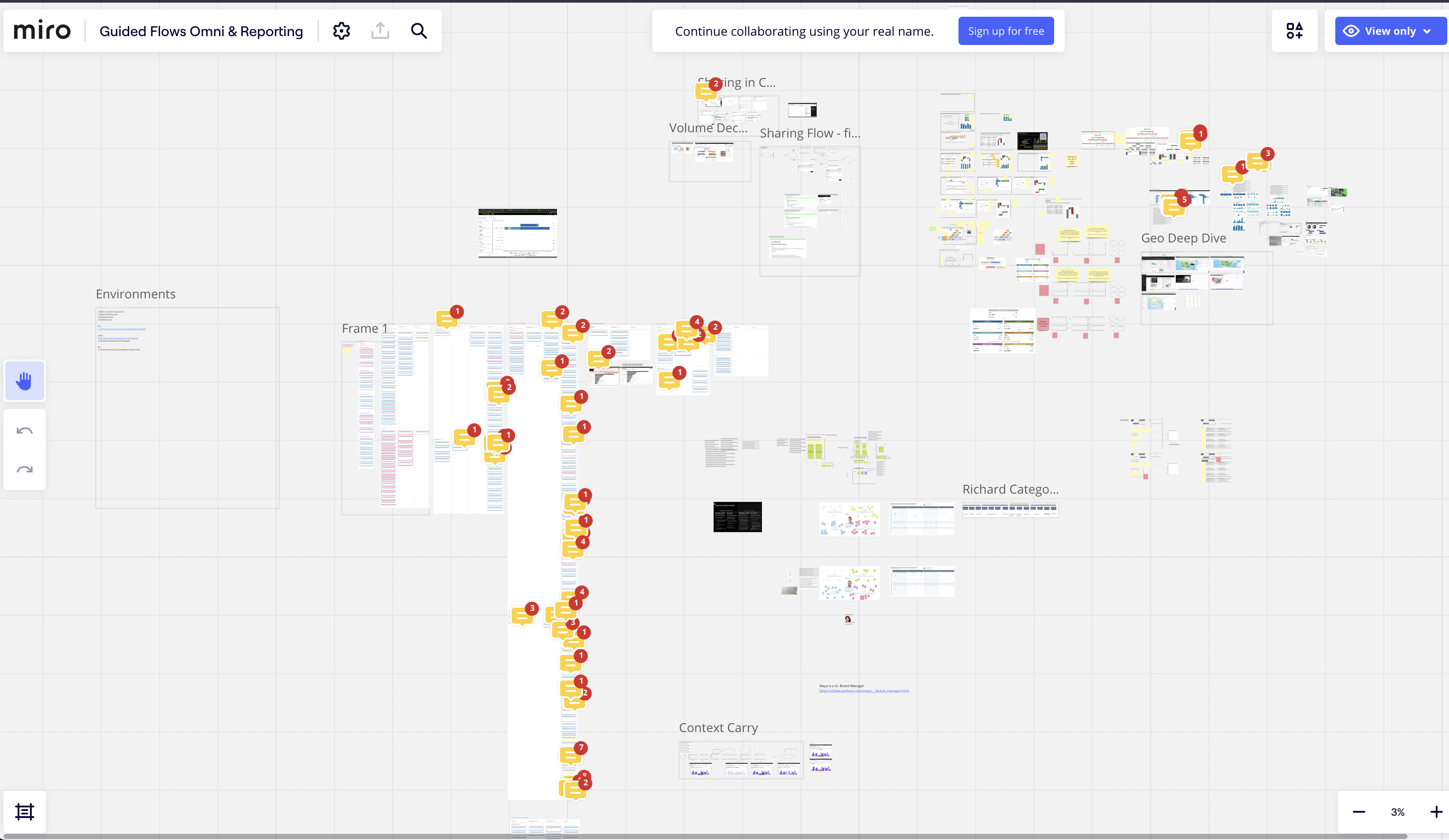Click the export board upload icon
Viewport: 1449px width, 840px height.
click(380, 31)
